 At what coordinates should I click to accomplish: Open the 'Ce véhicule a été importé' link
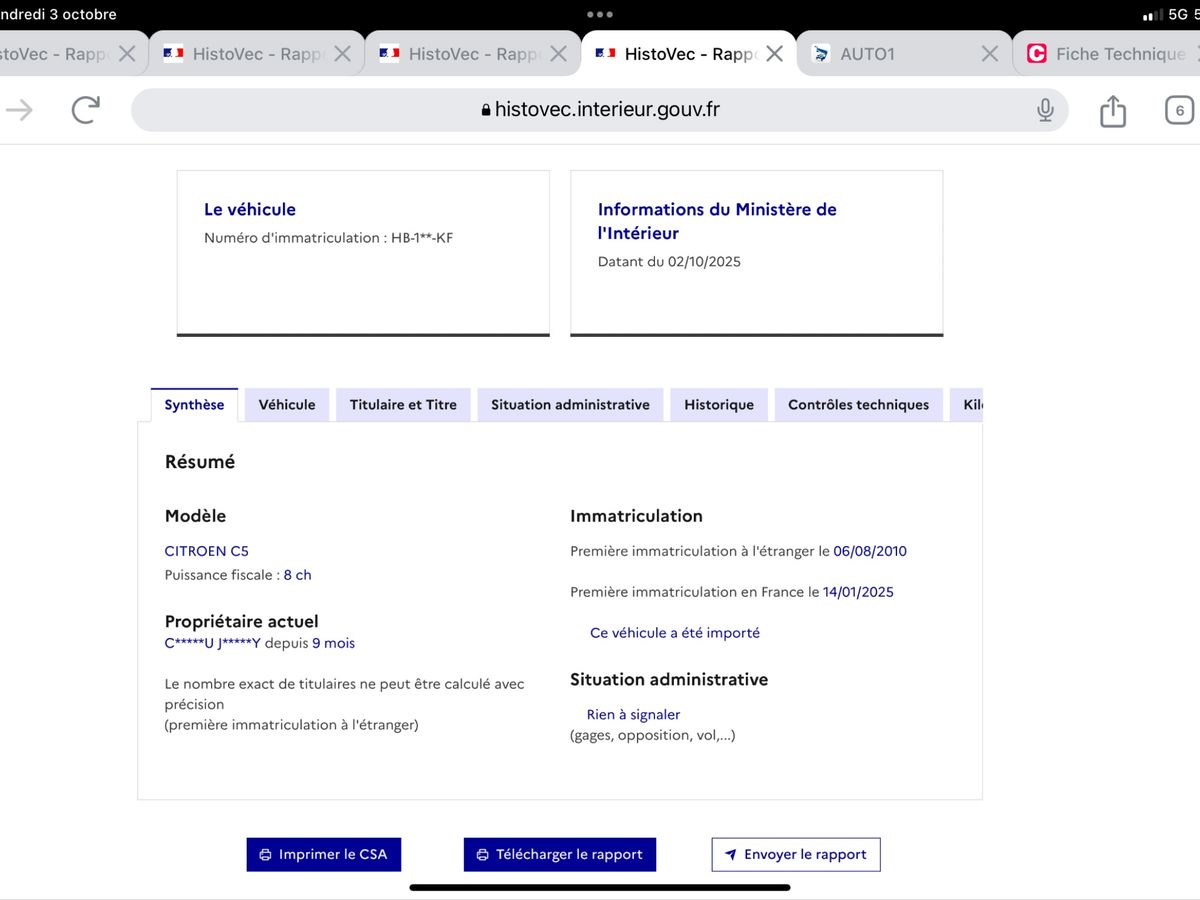coord(674,632)
